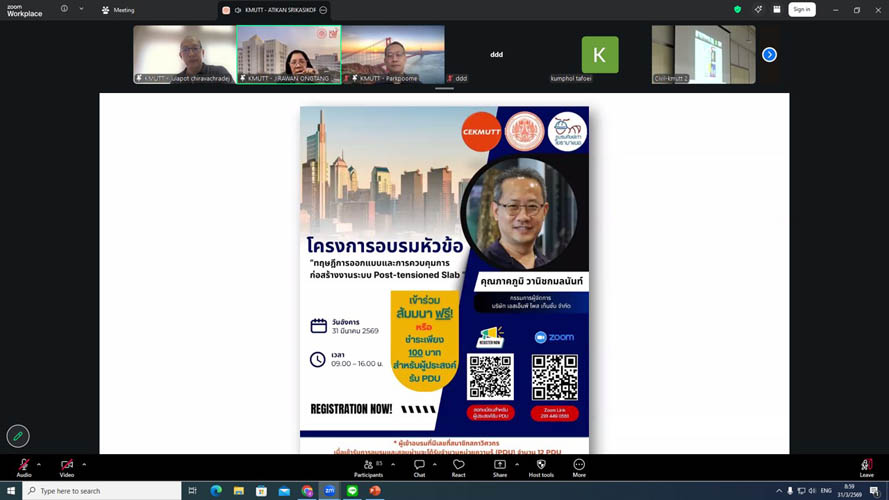
Task: Open meeting info icon near Zoom Workplace
Action: [x=64, y=9]
